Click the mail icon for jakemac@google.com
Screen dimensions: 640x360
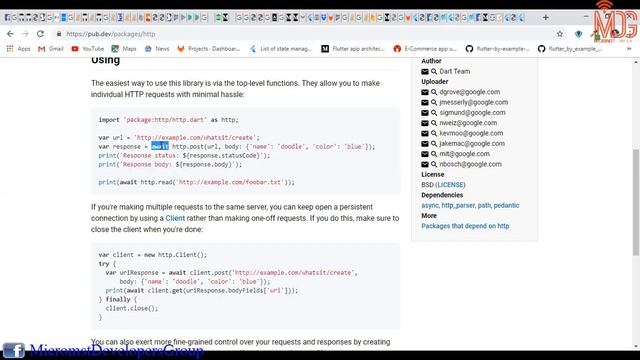click(x=425, y=144)
